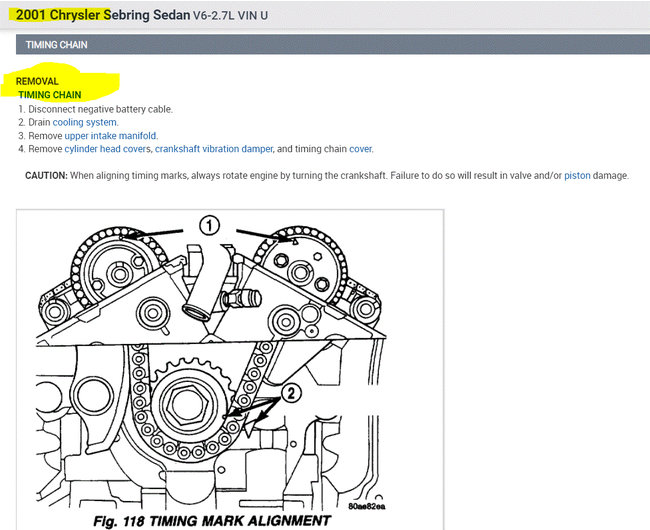Open the crankshaft vibration damper link
Screen dimensions: 650x530
[213, 149]
